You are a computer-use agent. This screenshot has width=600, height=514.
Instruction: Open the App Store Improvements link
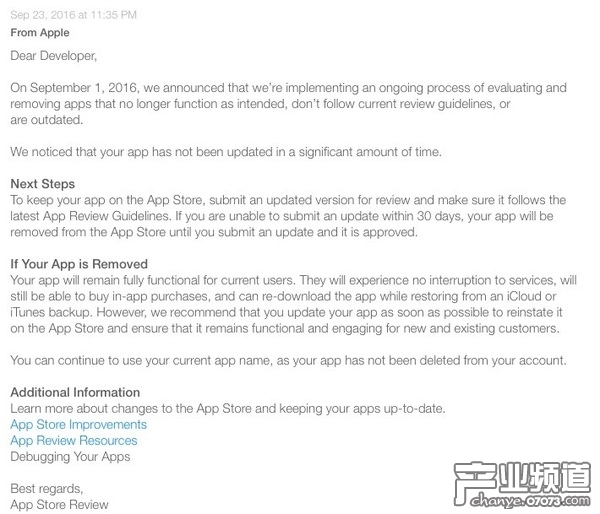pos(78,424)
